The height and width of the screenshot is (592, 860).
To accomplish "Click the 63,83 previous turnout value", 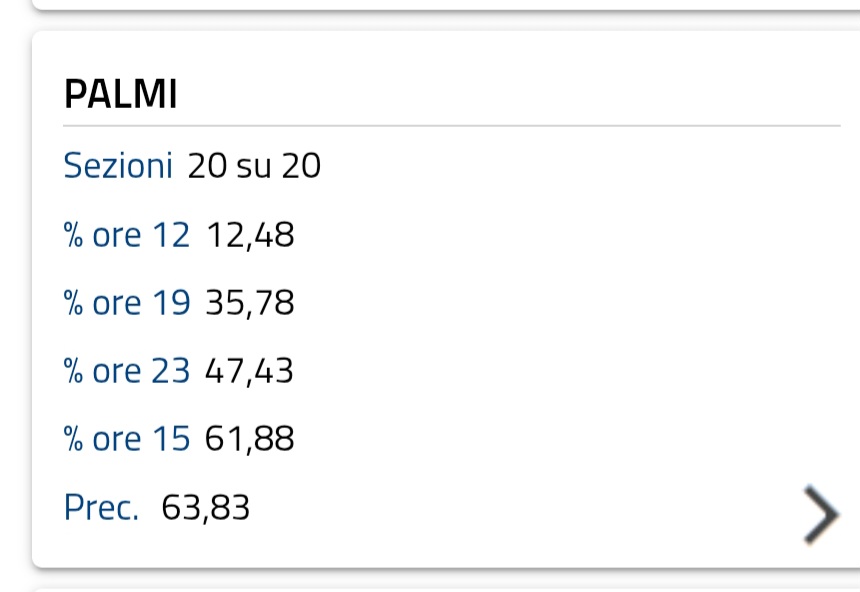I will tap(206, 508).
